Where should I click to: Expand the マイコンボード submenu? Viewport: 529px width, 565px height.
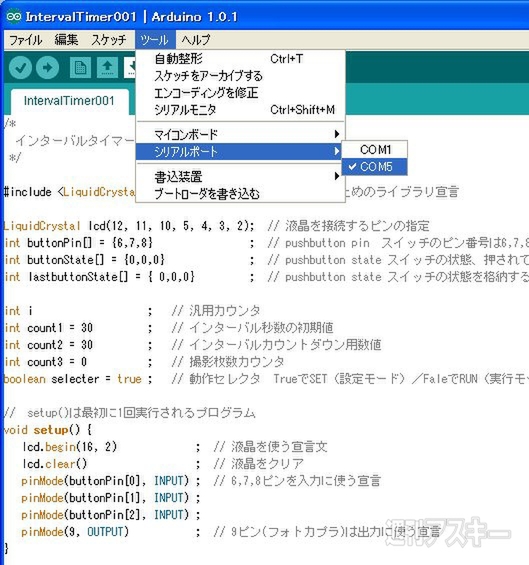tap(240, 134)
